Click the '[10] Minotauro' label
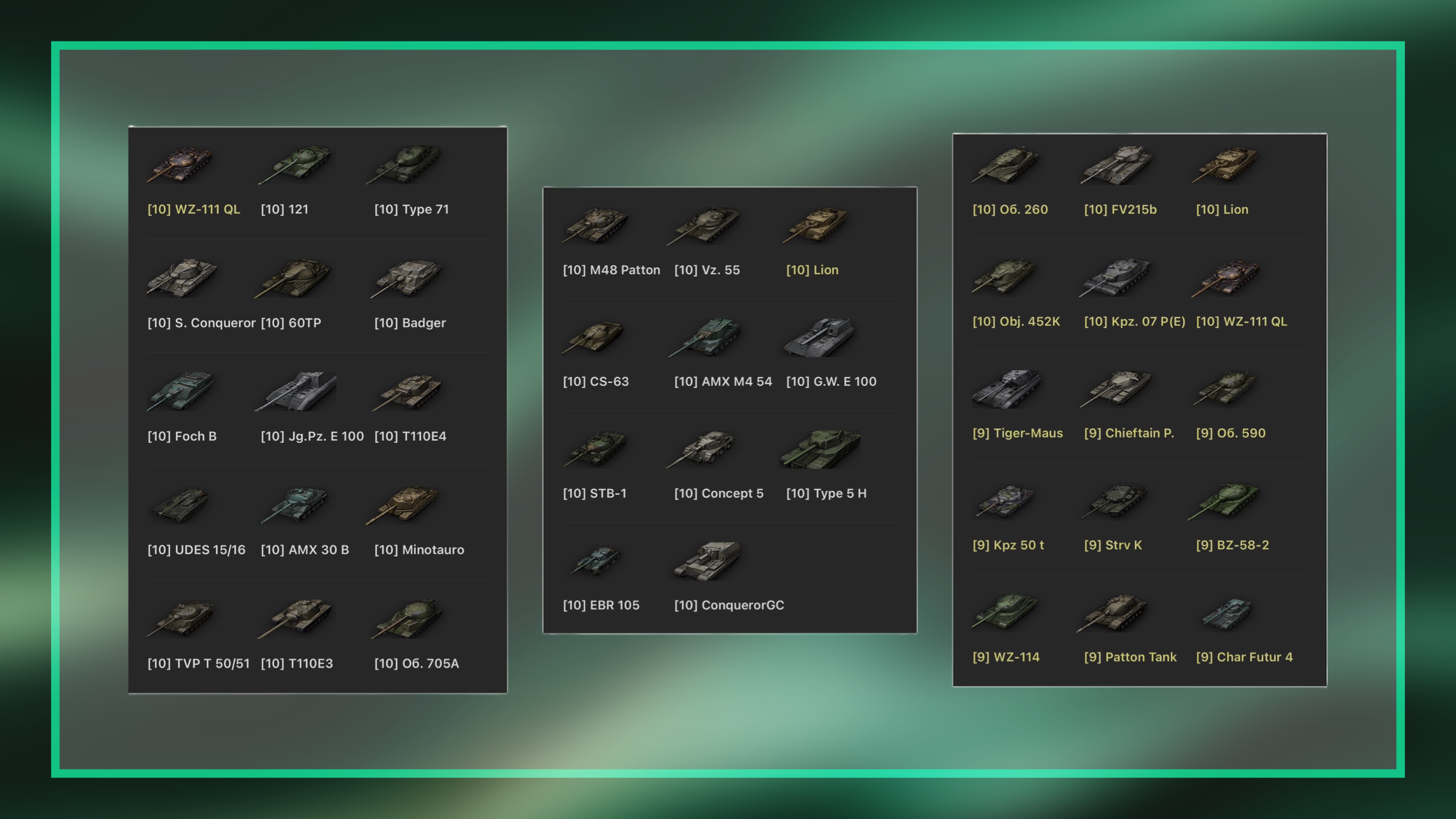Screen dimensions: 1456x819 click(x=419, y=550)
